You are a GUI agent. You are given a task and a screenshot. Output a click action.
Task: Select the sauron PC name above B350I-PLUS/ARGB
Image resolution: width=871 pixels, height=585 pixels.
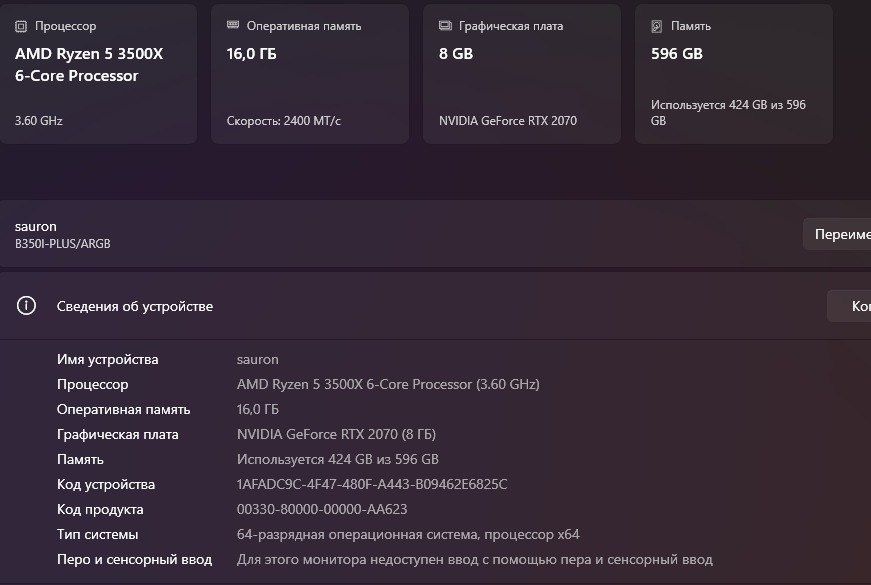(x=36, y=227)
